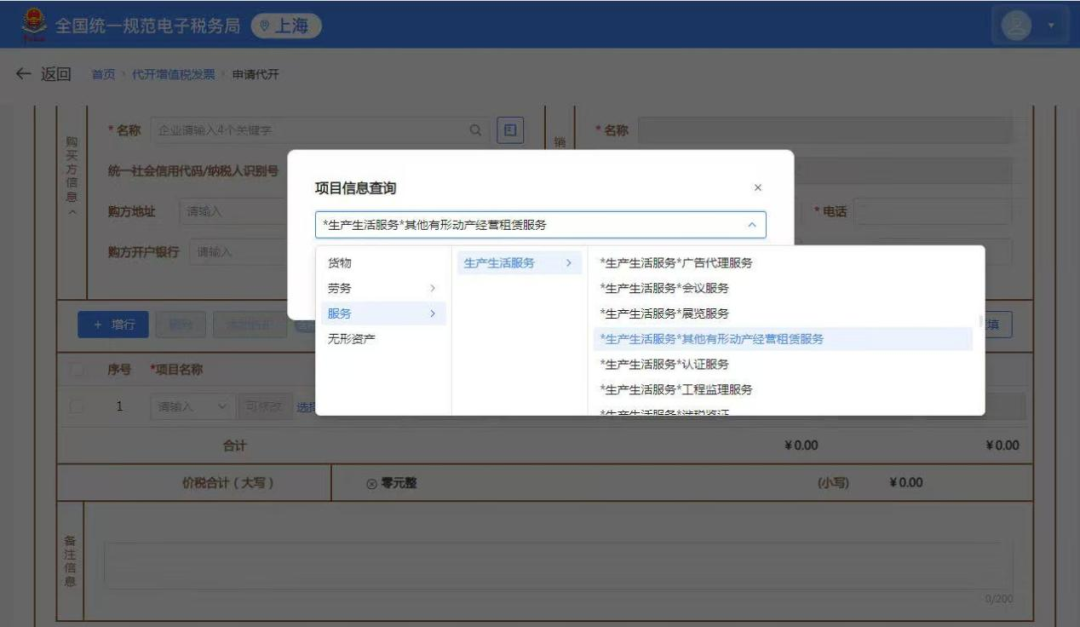Select 劳务 category

(x=383, y=288)
